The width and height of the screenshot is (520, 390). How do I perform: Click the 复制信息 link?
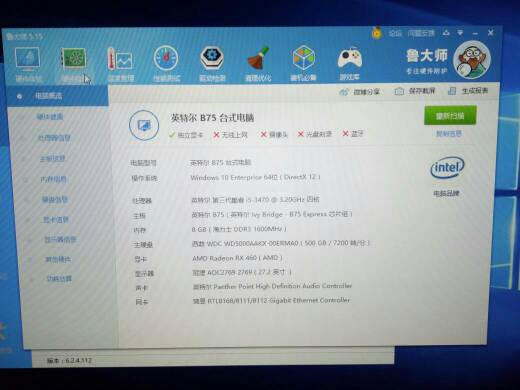click(x=449, y=134)
